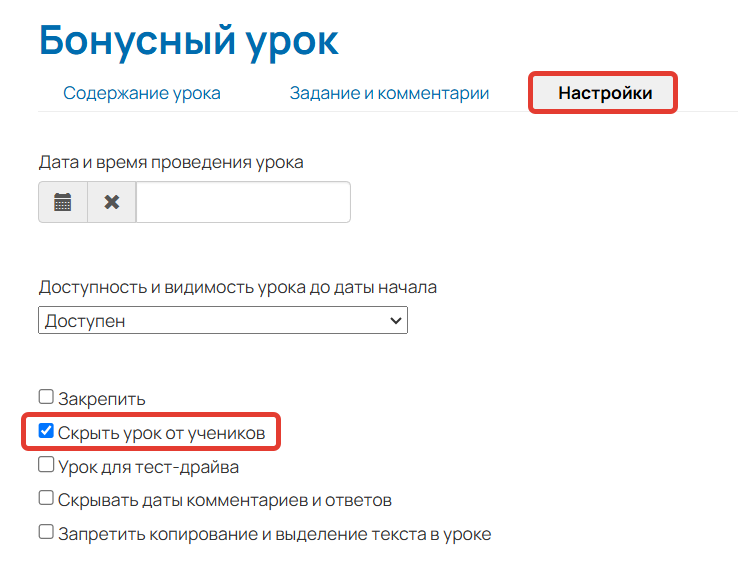Enable the Закрепить checkbox
The width and height of the screenshot is (738, 571).
pos(46,397)
